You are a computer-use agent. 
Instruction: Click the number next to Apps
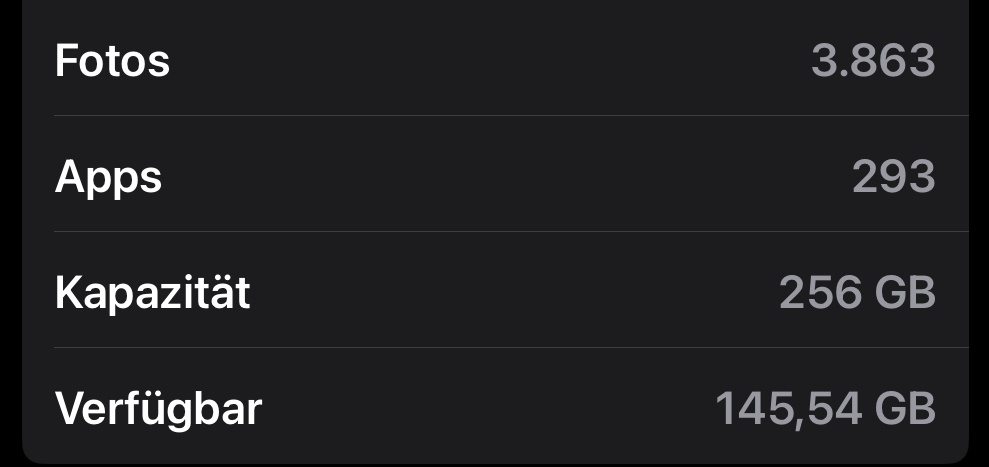(x=893, y=178)
